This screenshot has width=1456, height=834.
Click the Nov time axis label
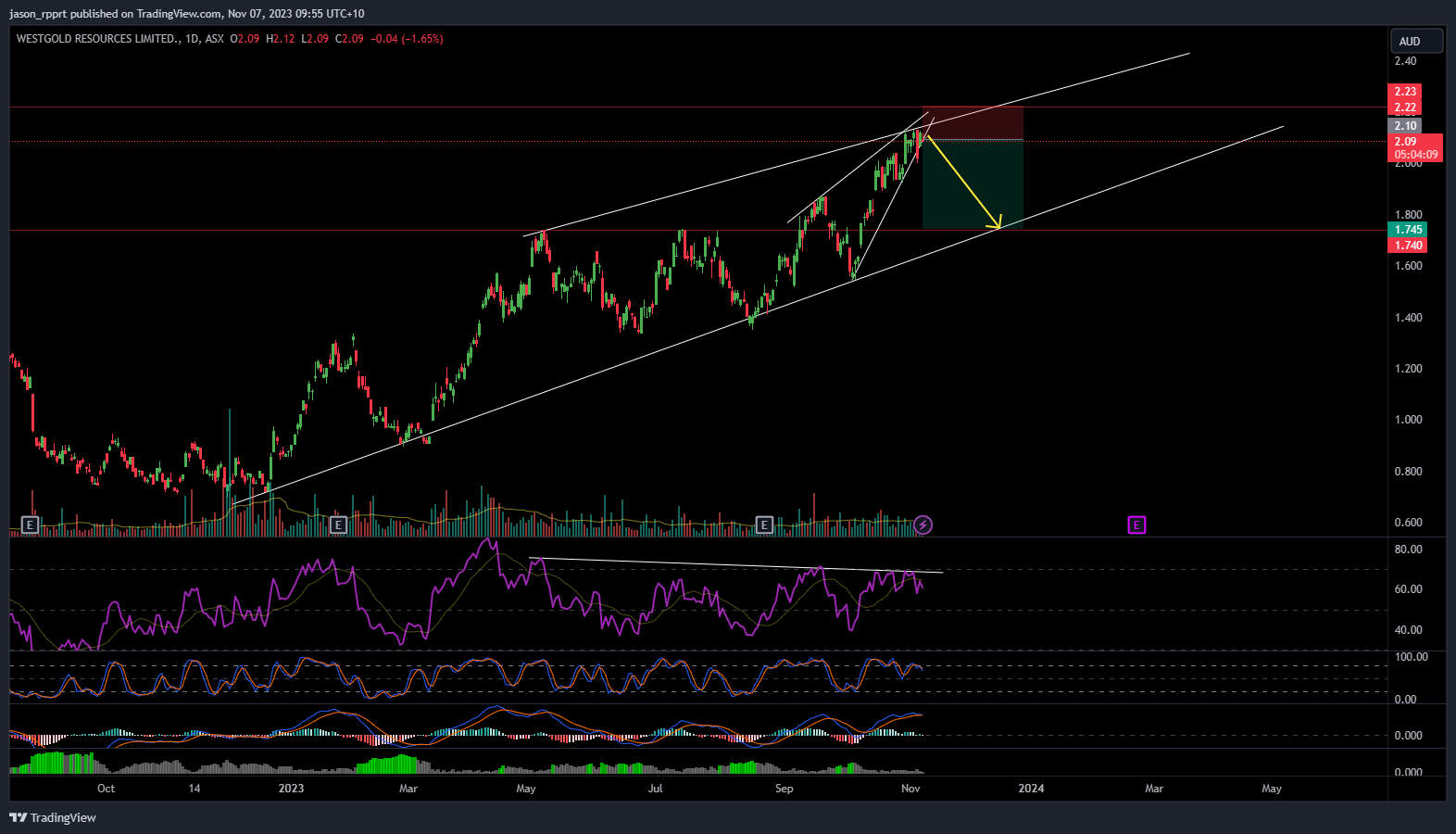[910, 789]
